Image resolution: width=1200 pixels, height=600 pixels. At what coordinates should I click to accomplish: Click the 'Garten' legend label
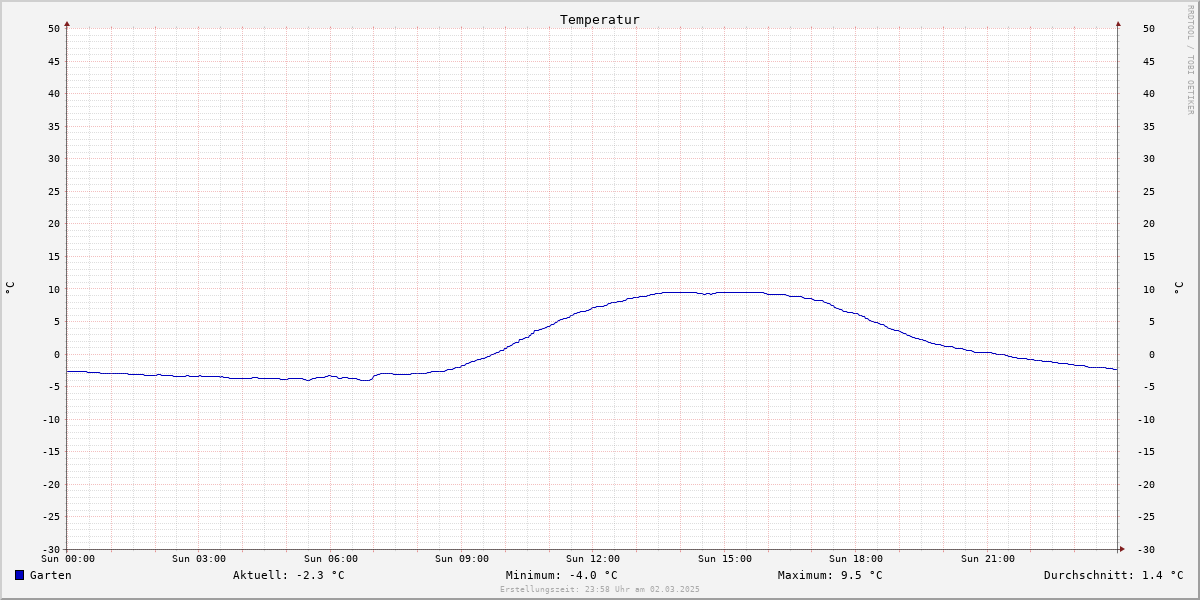51,575
